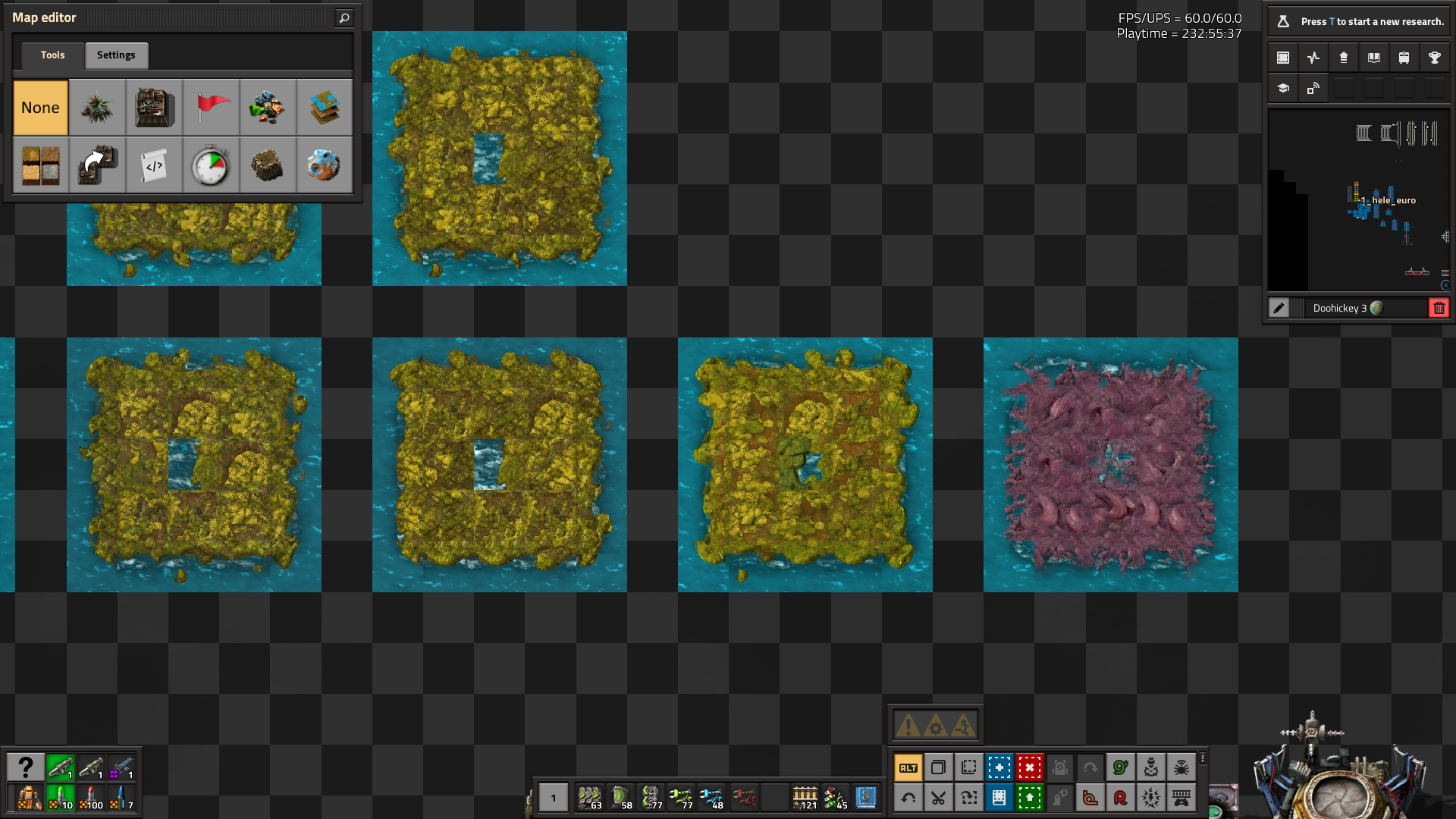
Task: Select the red flag forces tool
Action: click(212, 108)
